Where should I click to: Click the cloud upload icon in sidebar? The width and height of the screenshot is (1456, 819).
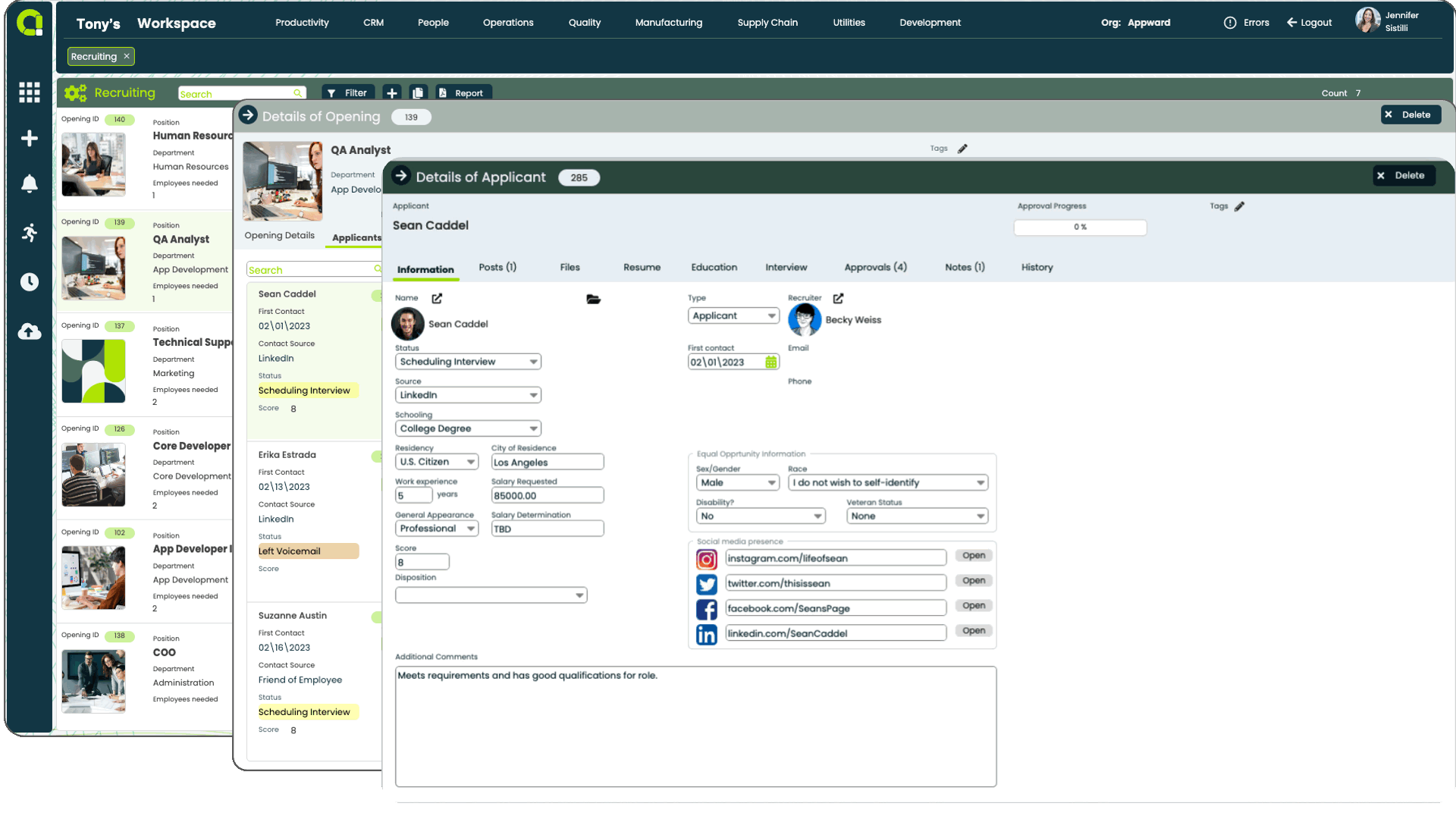click(30, 331)
